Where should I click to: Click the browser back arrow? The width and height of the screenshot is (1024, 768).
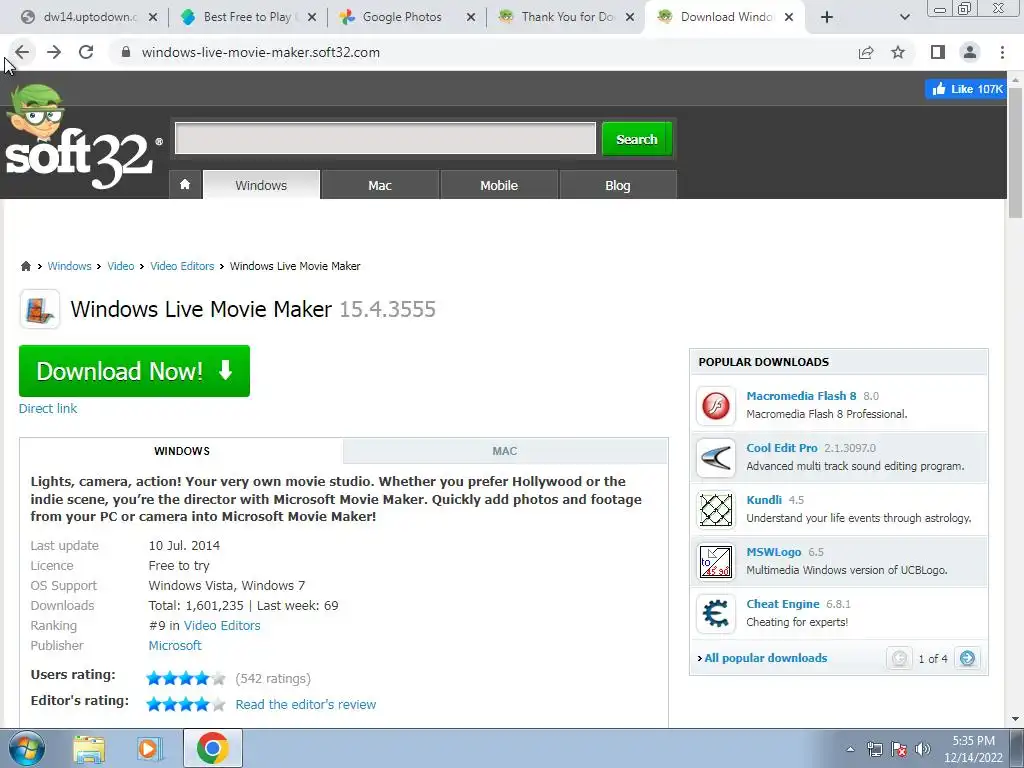[22, 52]
